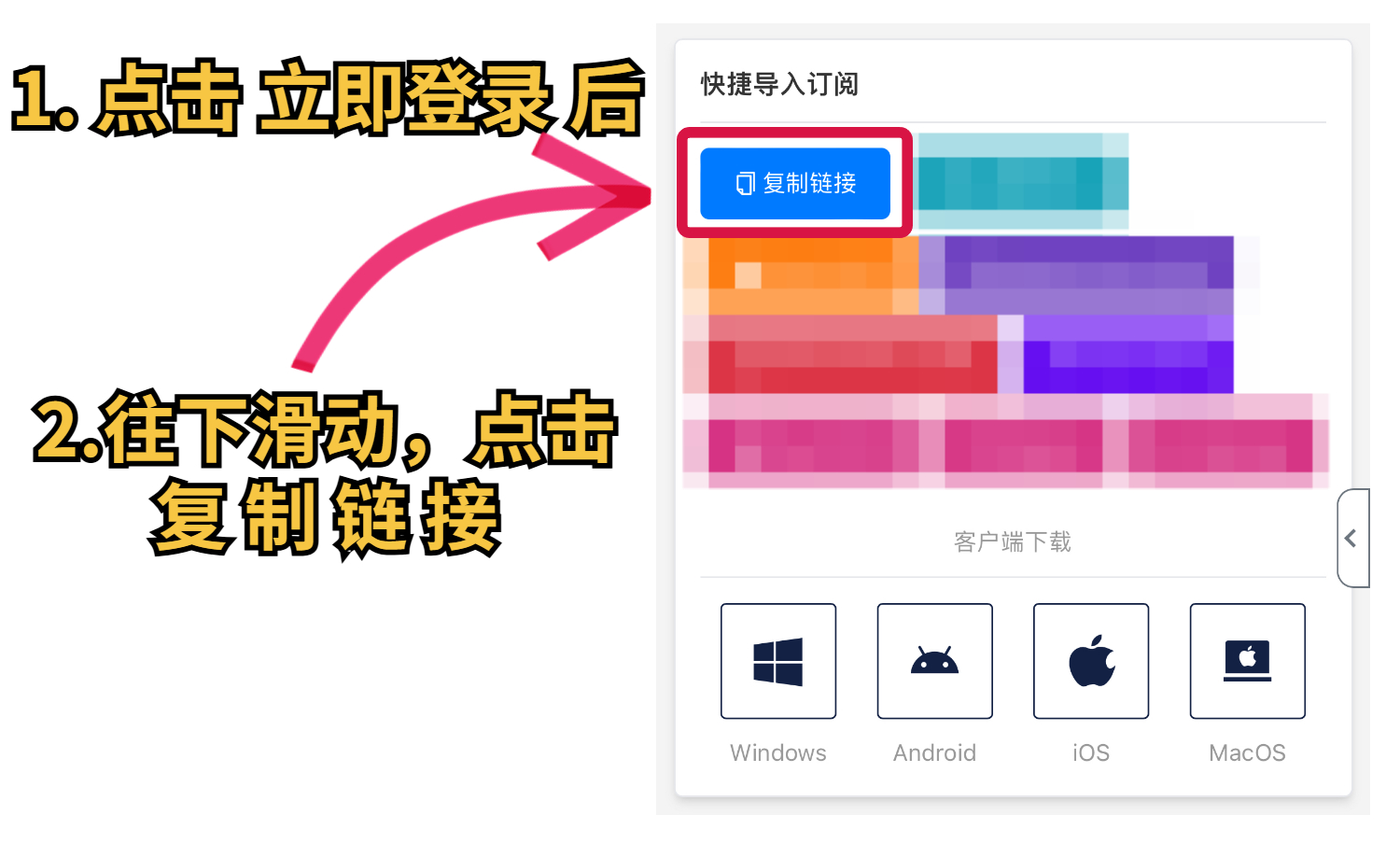
Task: Open the Windows client download icon
Action: [778, 661]
